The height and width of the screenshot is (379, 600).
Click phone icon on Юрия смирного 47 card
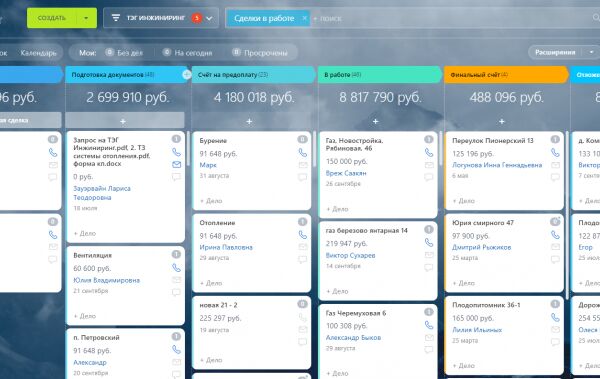[x=555, y=235]
